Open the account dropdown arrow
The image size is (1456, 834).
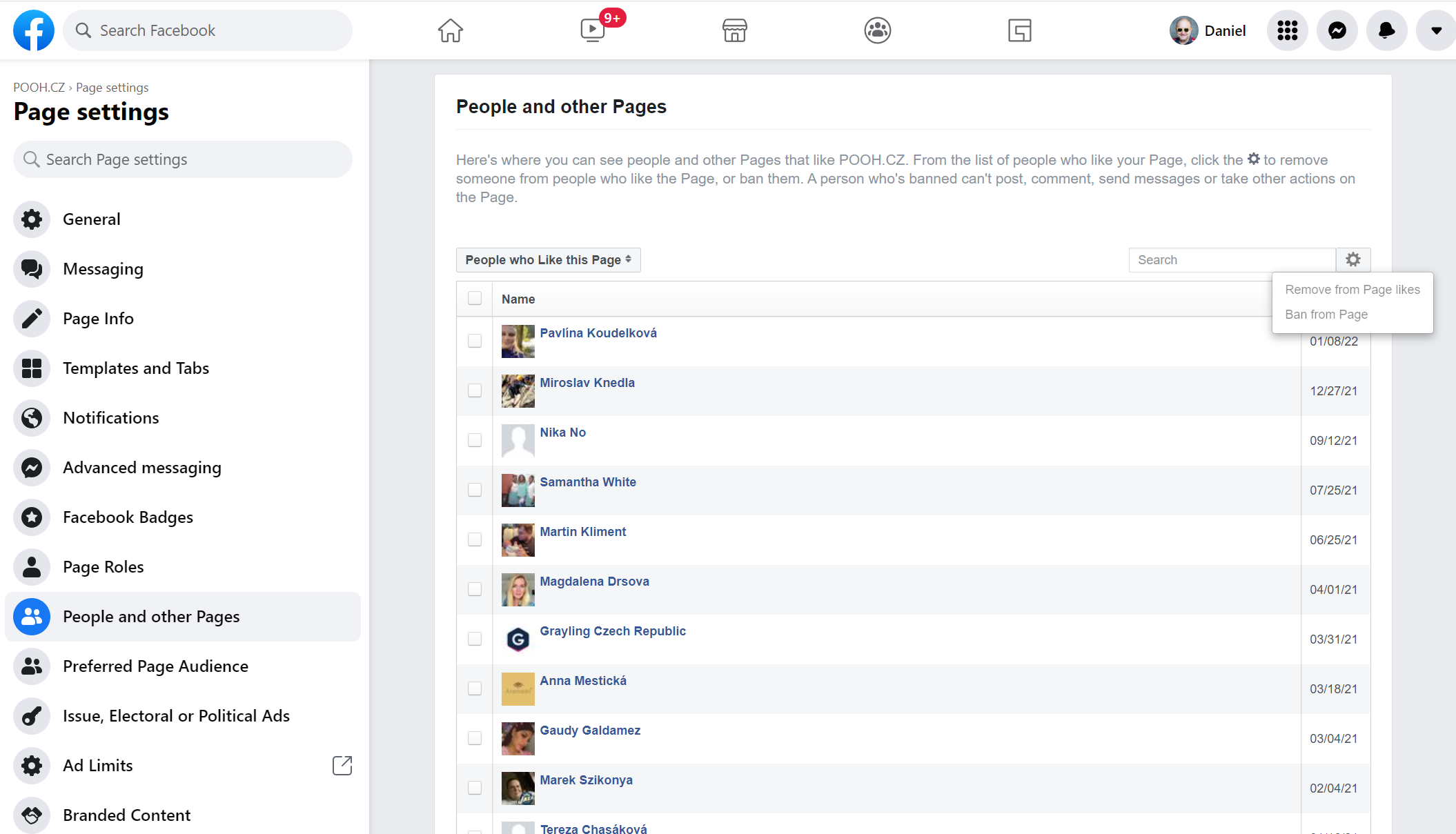(1436, 30)
